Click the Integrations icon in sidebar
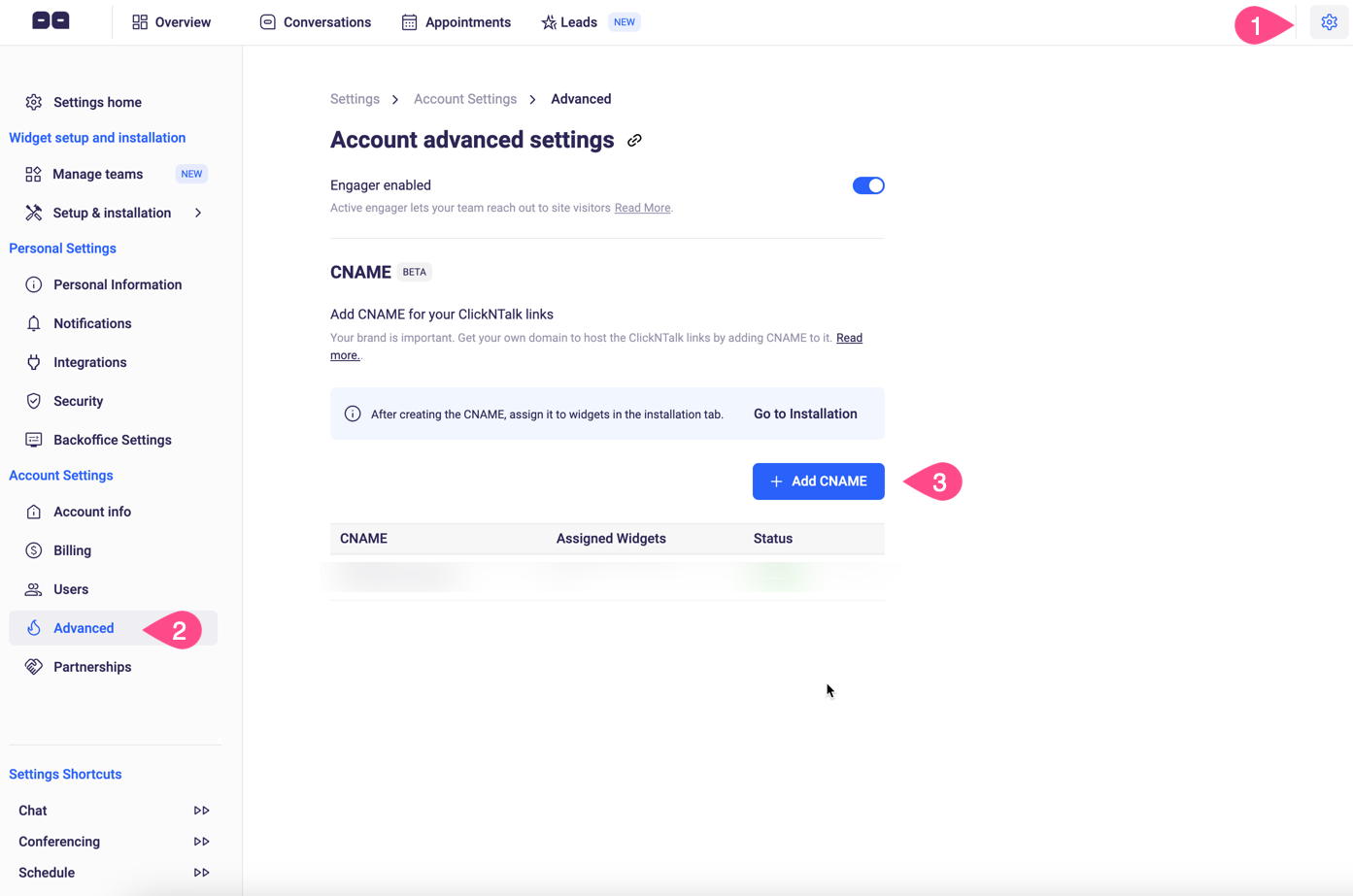This screenshot has width=1353, height=896. coord(34,361)
